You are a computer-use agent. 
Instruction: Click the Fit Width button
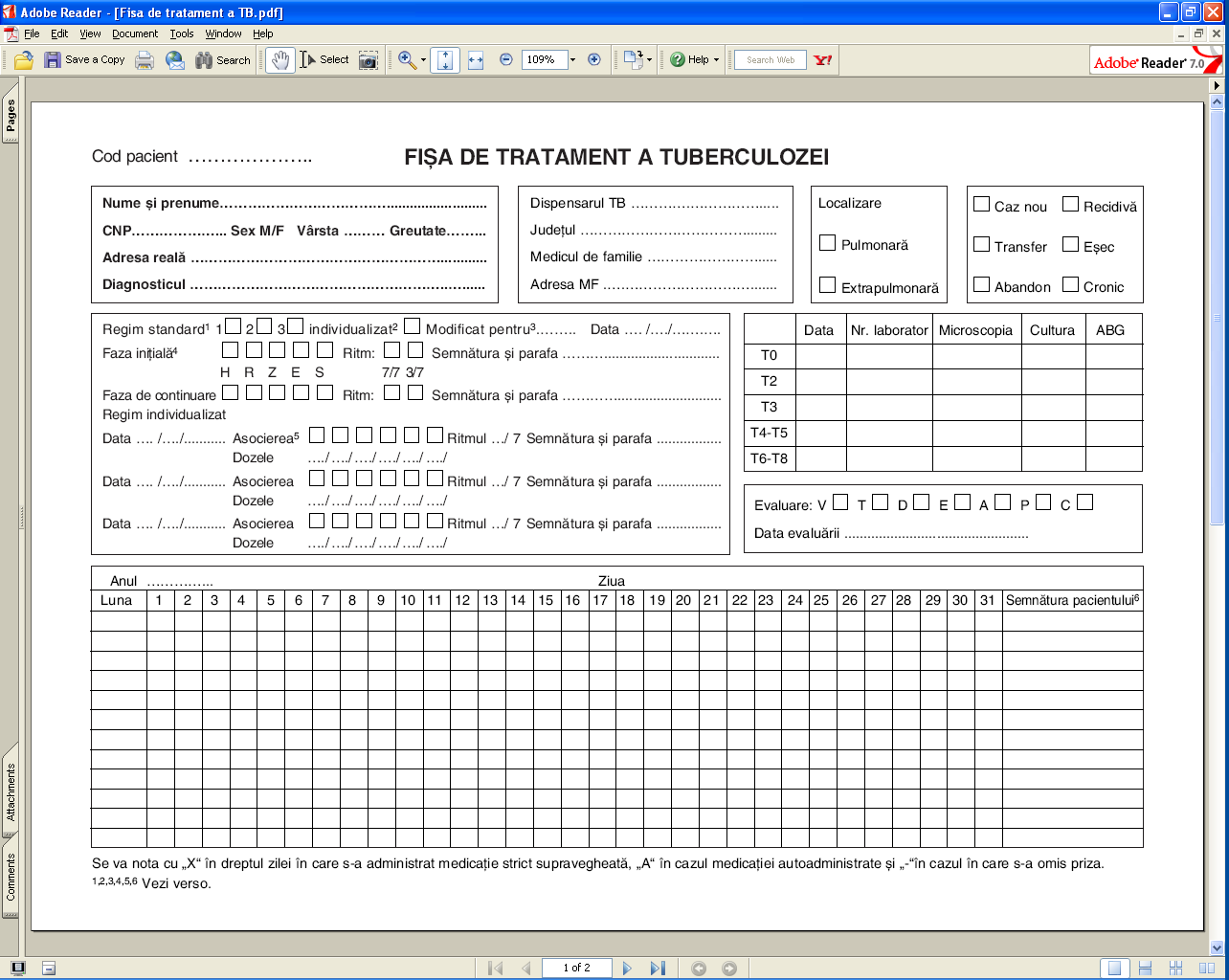tap(476, 60)
